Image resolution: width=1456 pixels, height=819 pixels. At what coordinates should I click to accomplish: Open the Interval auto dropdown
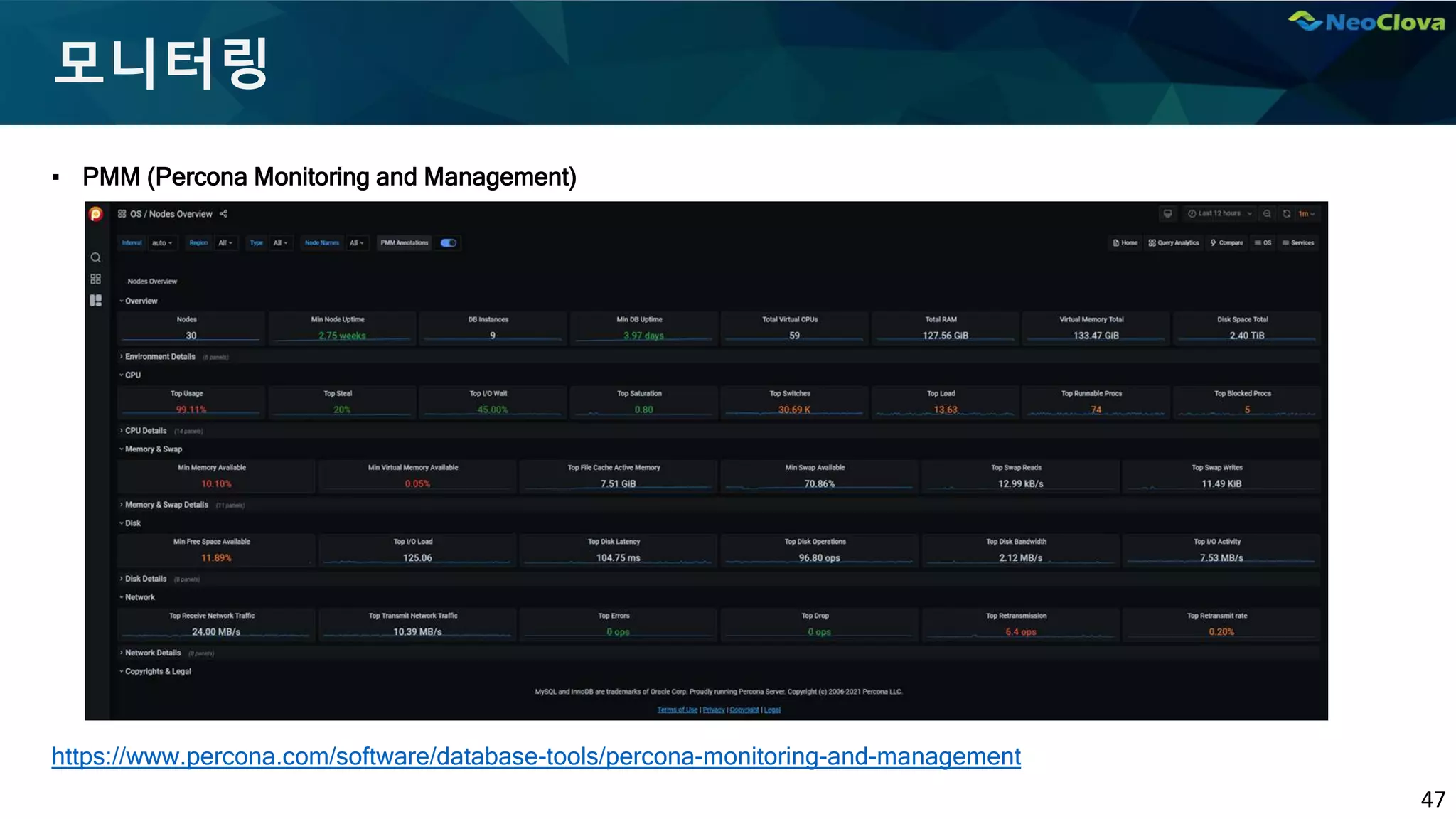coord(161,243)
